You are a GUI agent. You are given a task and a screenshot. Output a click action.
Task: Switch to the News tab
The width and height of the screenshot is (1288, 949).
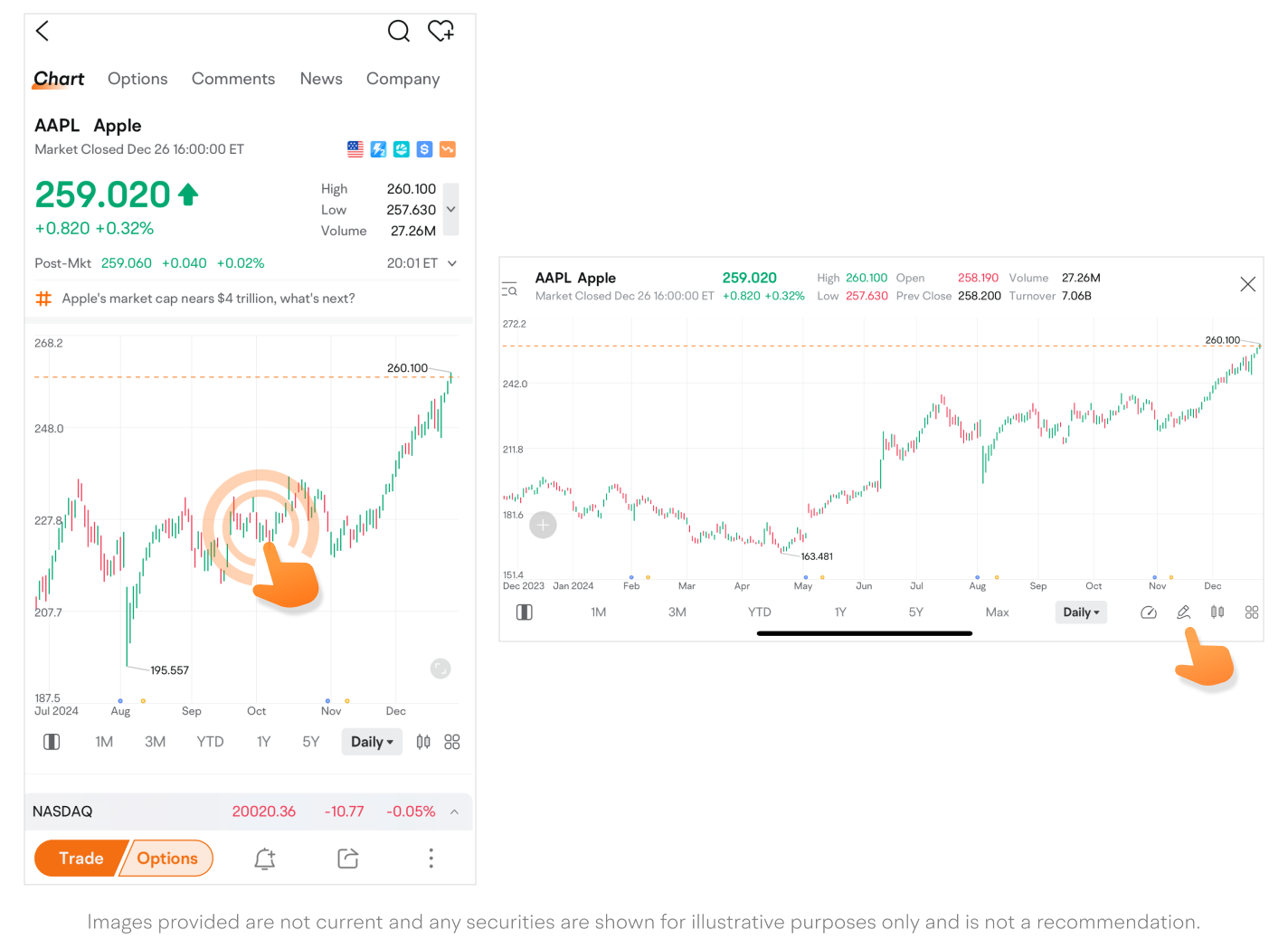click(321, 79)
